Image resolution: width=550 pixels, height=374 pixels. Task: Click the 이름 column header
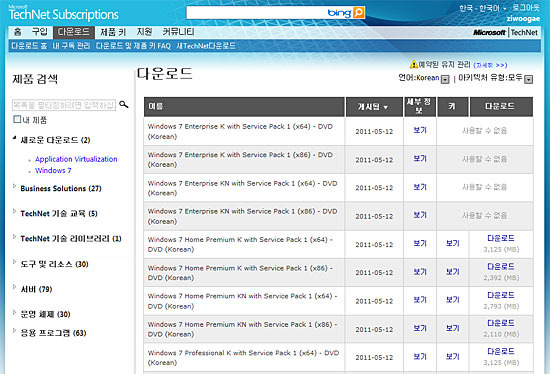pos(244,107)
